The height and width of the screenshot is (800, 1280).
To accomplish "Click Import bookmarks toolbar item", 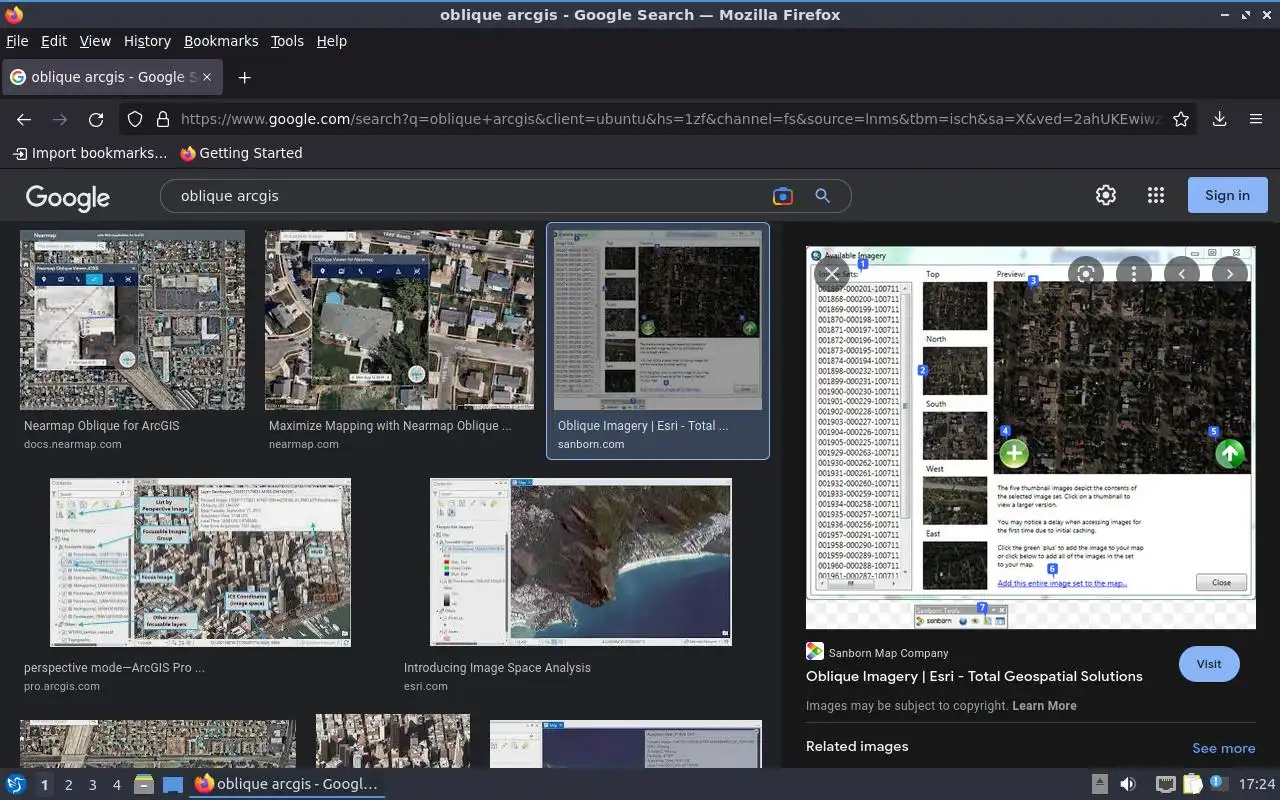I will click(x=89, y=153).
